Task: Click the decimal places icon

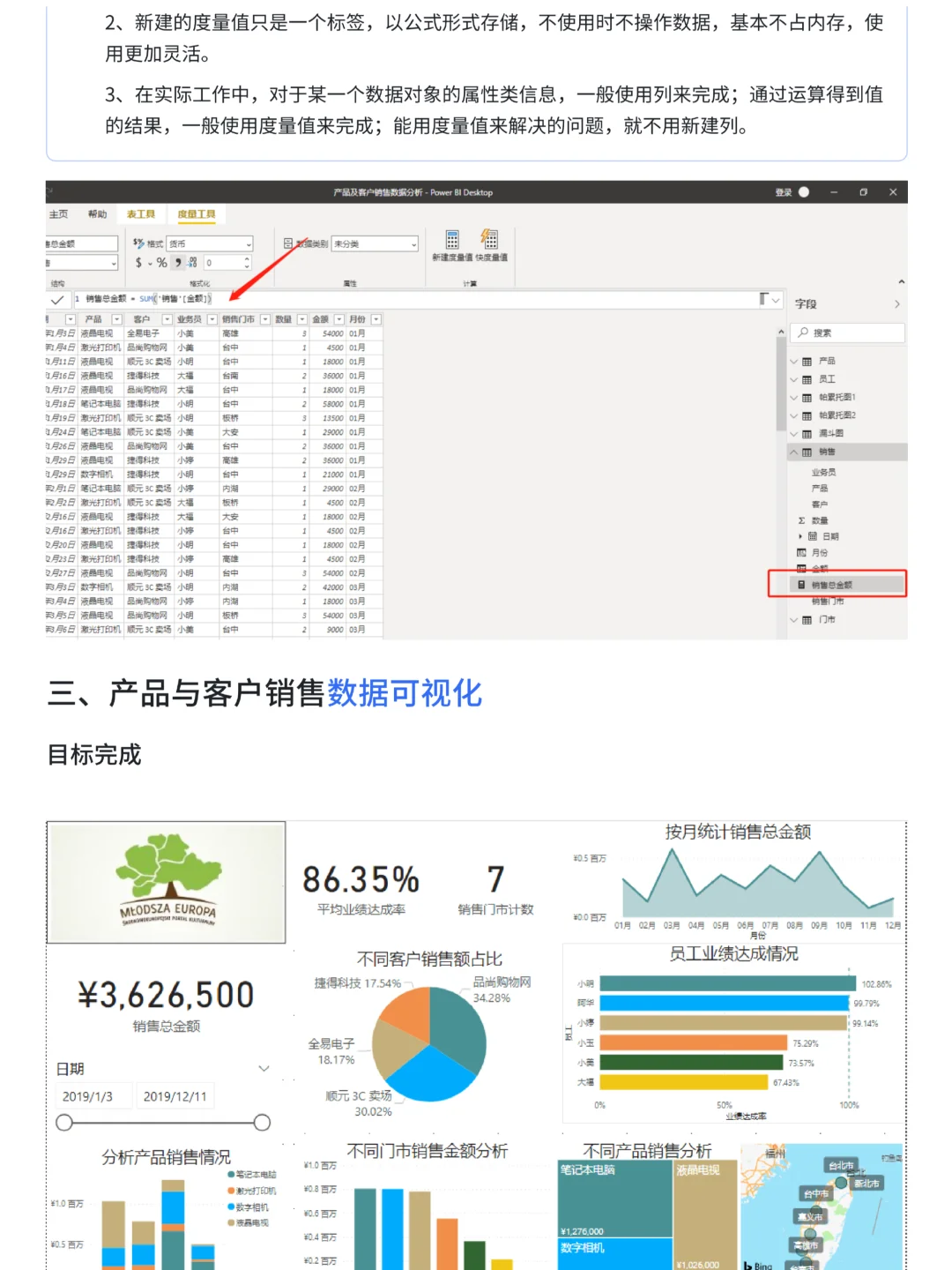Action: pyautogui.click(x=192, y=263)
